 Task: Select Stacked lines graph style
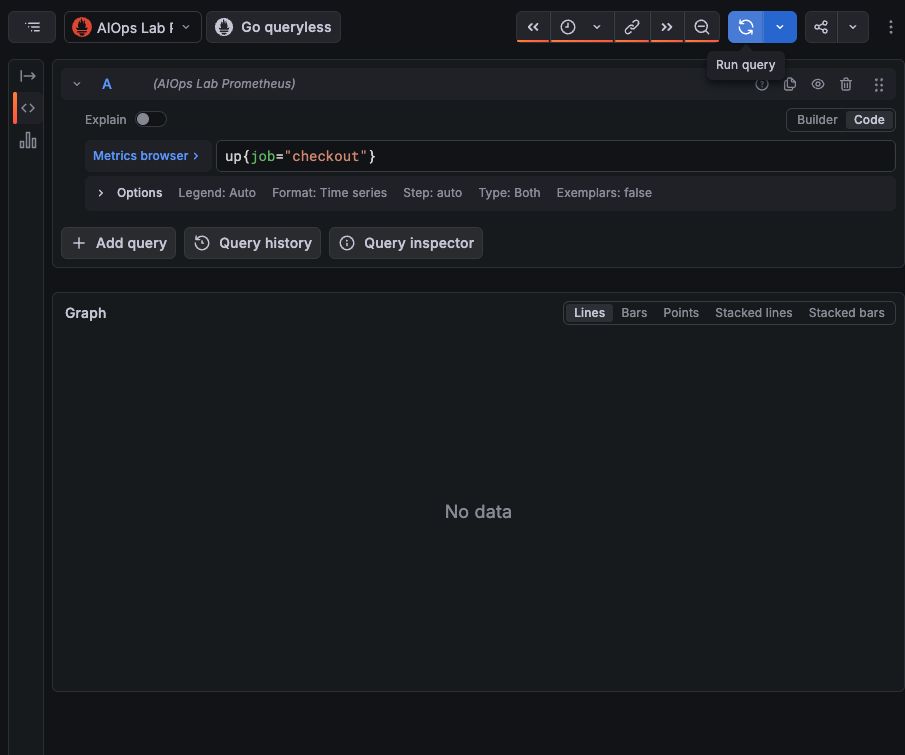[753, 313]
